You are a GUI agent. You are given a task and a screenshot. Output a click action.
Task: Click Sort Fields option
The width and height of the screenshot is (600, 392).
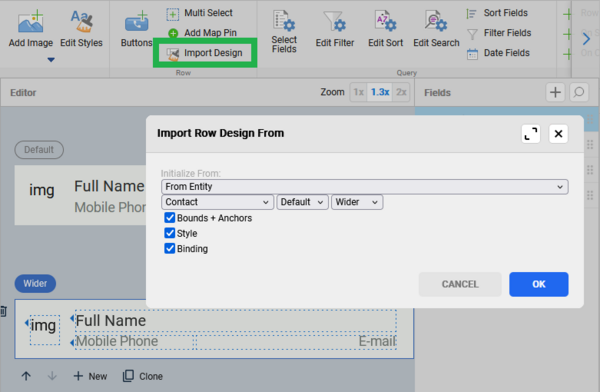[x=497, y=13]
